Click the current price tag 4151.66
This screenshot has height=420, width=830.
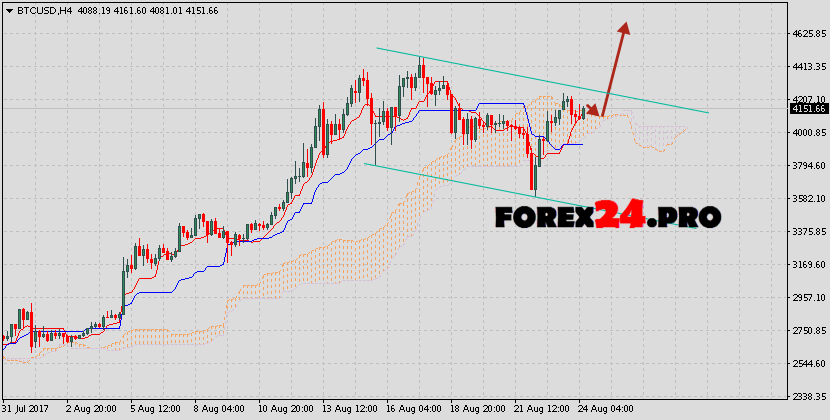(808, 108)
